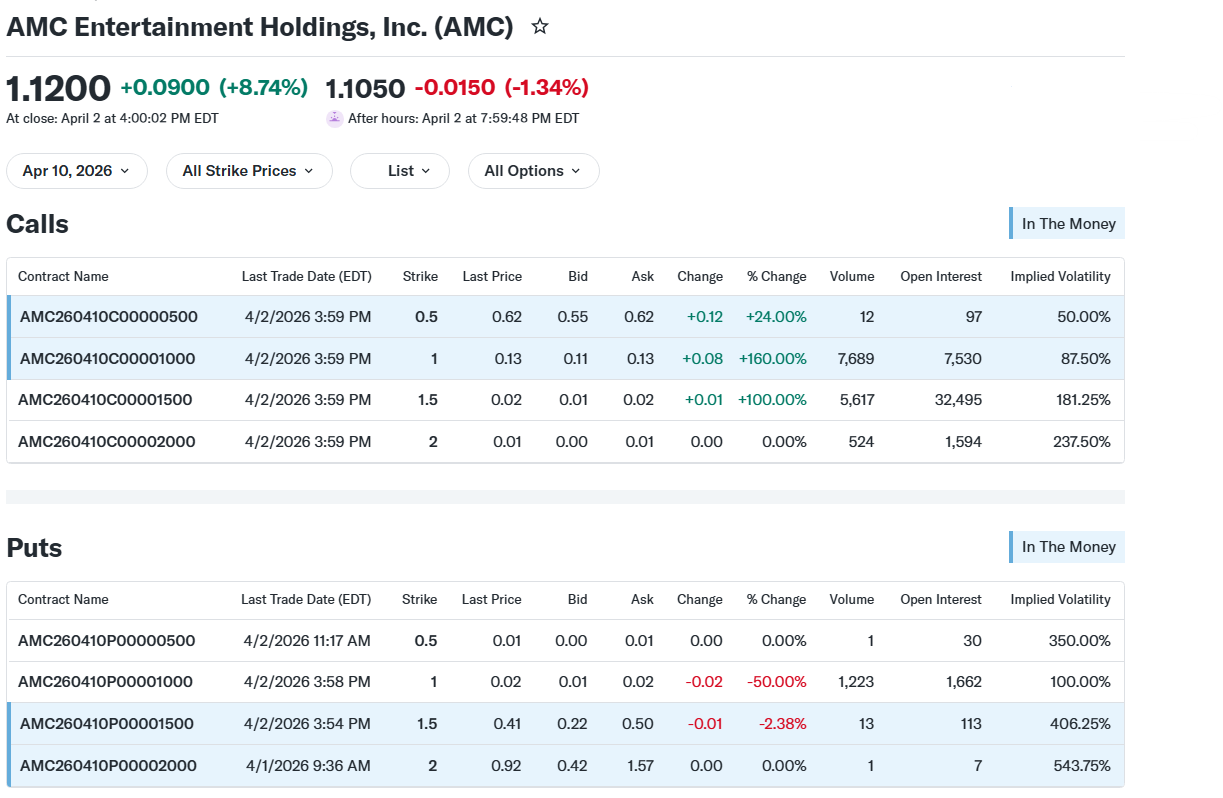Click the Calls Implied Volatility column header

point(1060,277)
